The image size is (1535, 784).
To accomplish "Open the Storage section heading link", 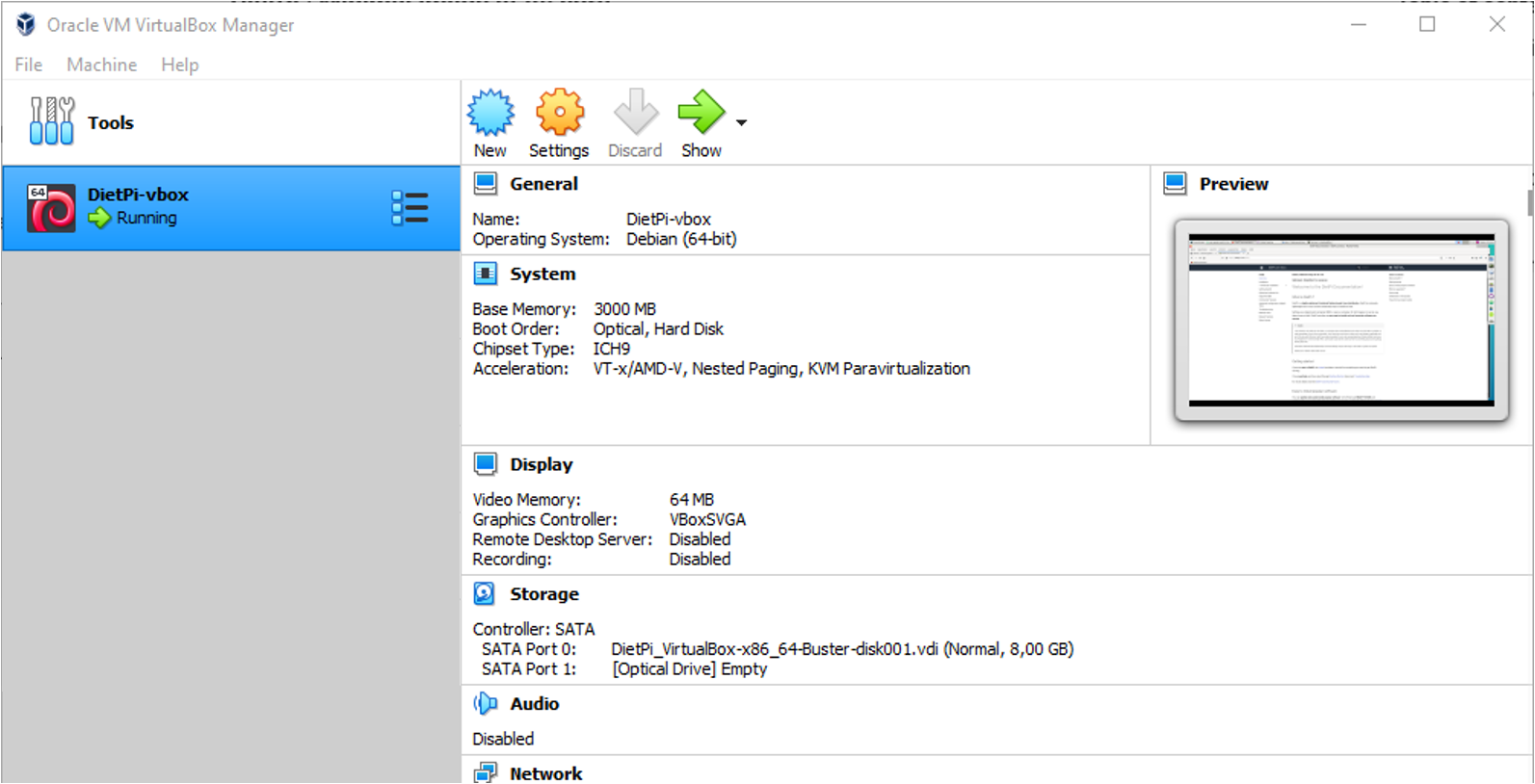I will coord(544,594).
